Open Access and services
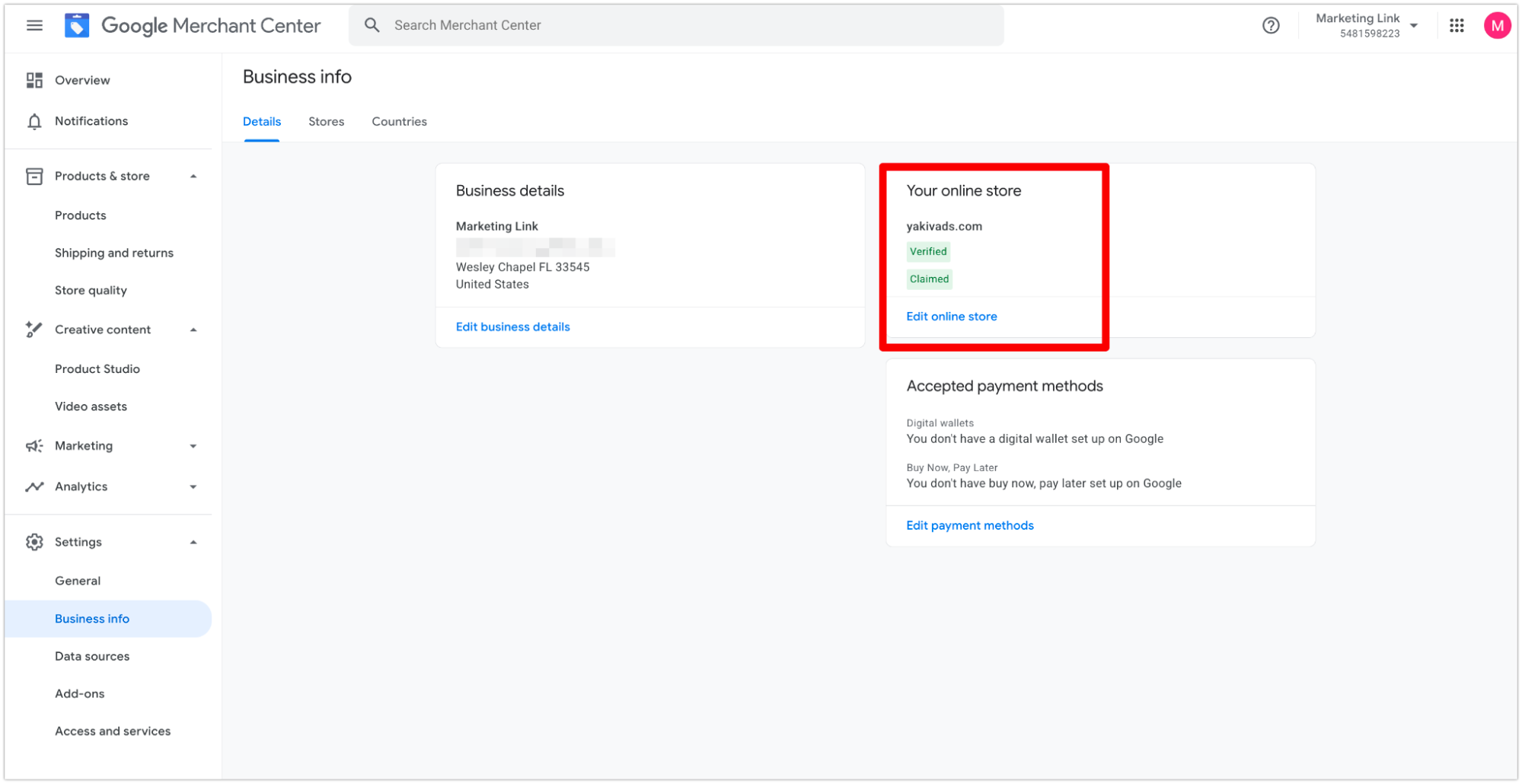This screenshot has height=784, width=1522. (x=113, y=731)
